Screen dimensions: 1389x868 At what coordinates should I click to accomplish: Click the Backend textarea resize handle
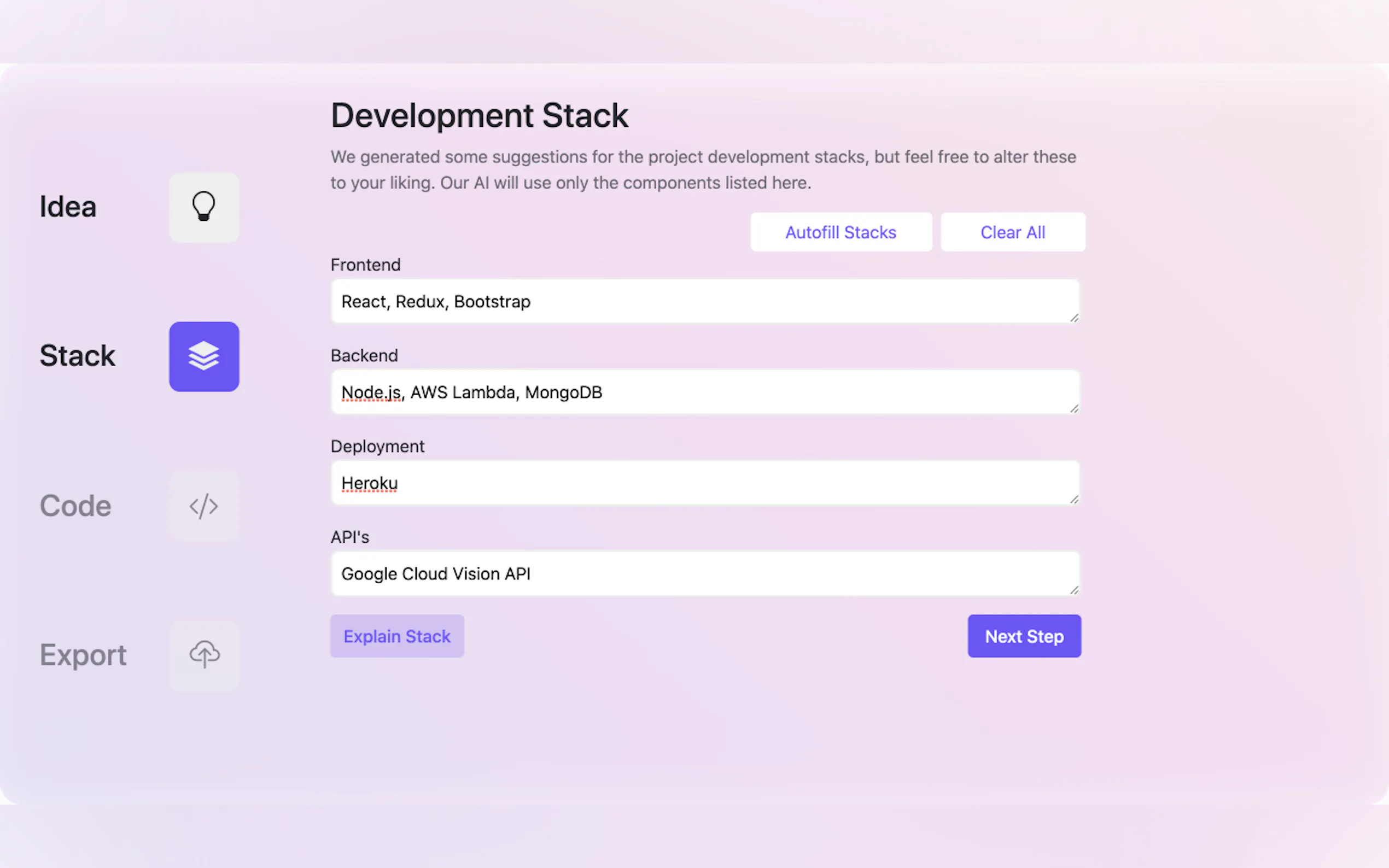(1074, 409)
